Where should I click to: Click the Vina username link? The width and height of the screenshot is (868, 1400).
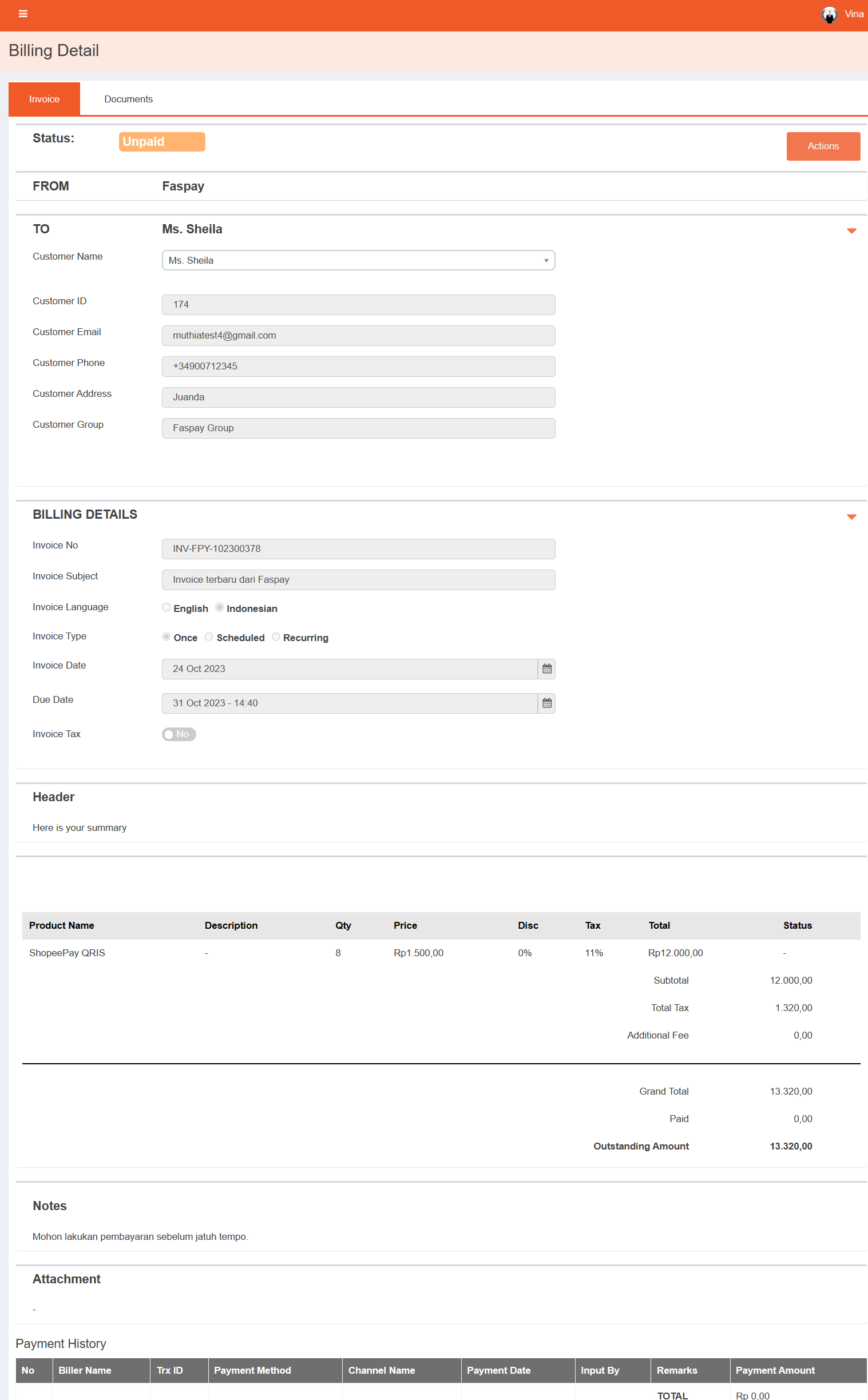[x=854, y=14]
